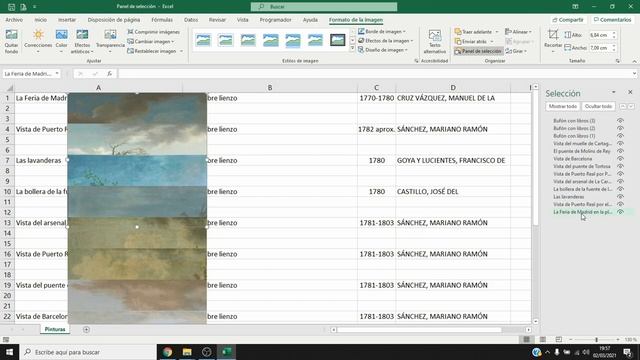Click the insert function fx icon
This screenshot has width=640, height=360.
pyautogui.click(x=109, y=74)
